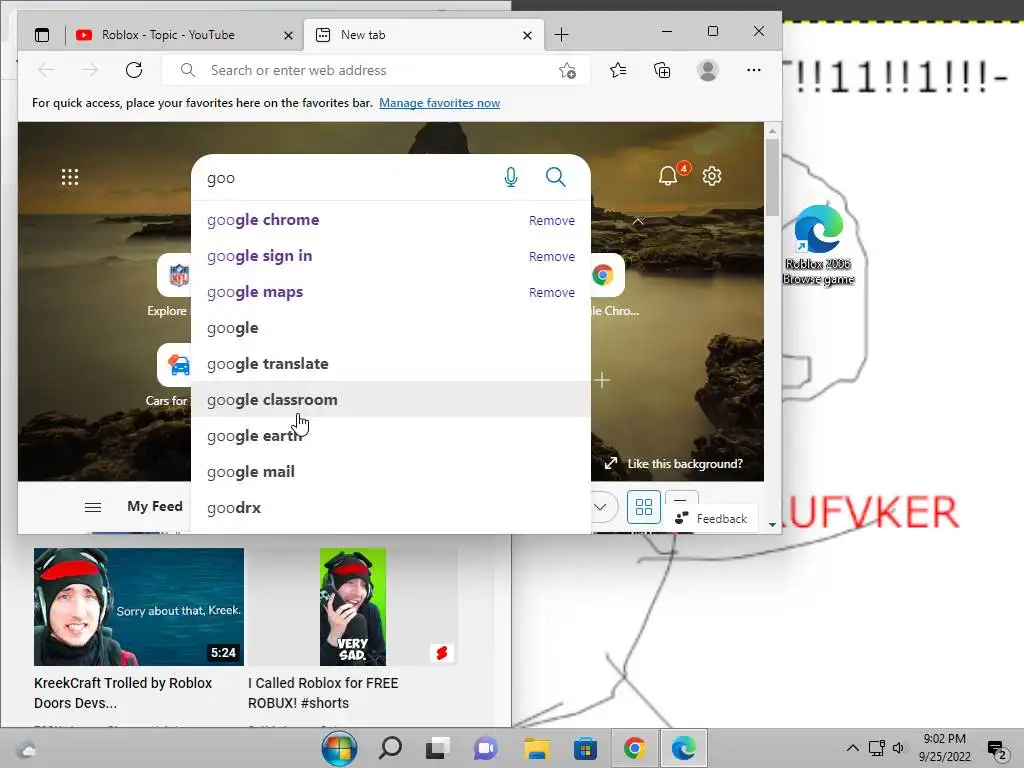Viewport: 1024px width, 768px height.
Task: Open the Edge profile avatar
Action: tap(707, 70)
